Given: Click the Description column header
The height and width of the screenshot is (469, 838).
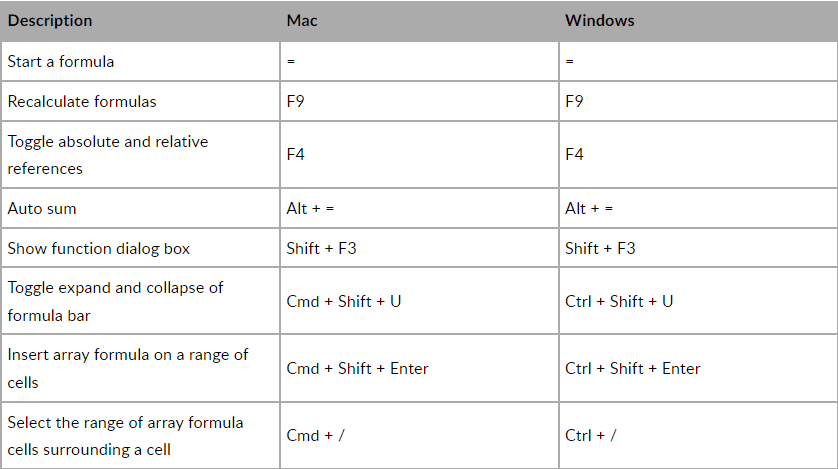Looking at the screenshot, I should point(50,20).
